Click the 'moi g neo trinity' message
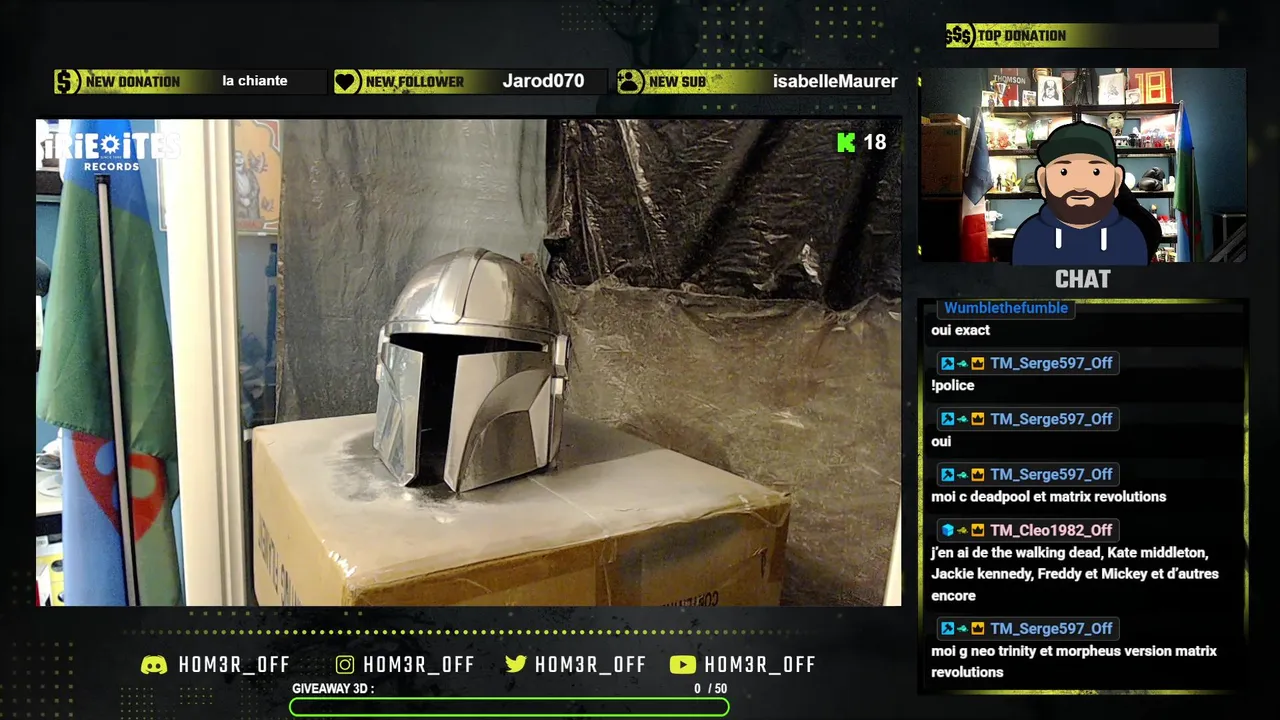The width and height of the screenshot is (1280, 720). (1074, 662)
